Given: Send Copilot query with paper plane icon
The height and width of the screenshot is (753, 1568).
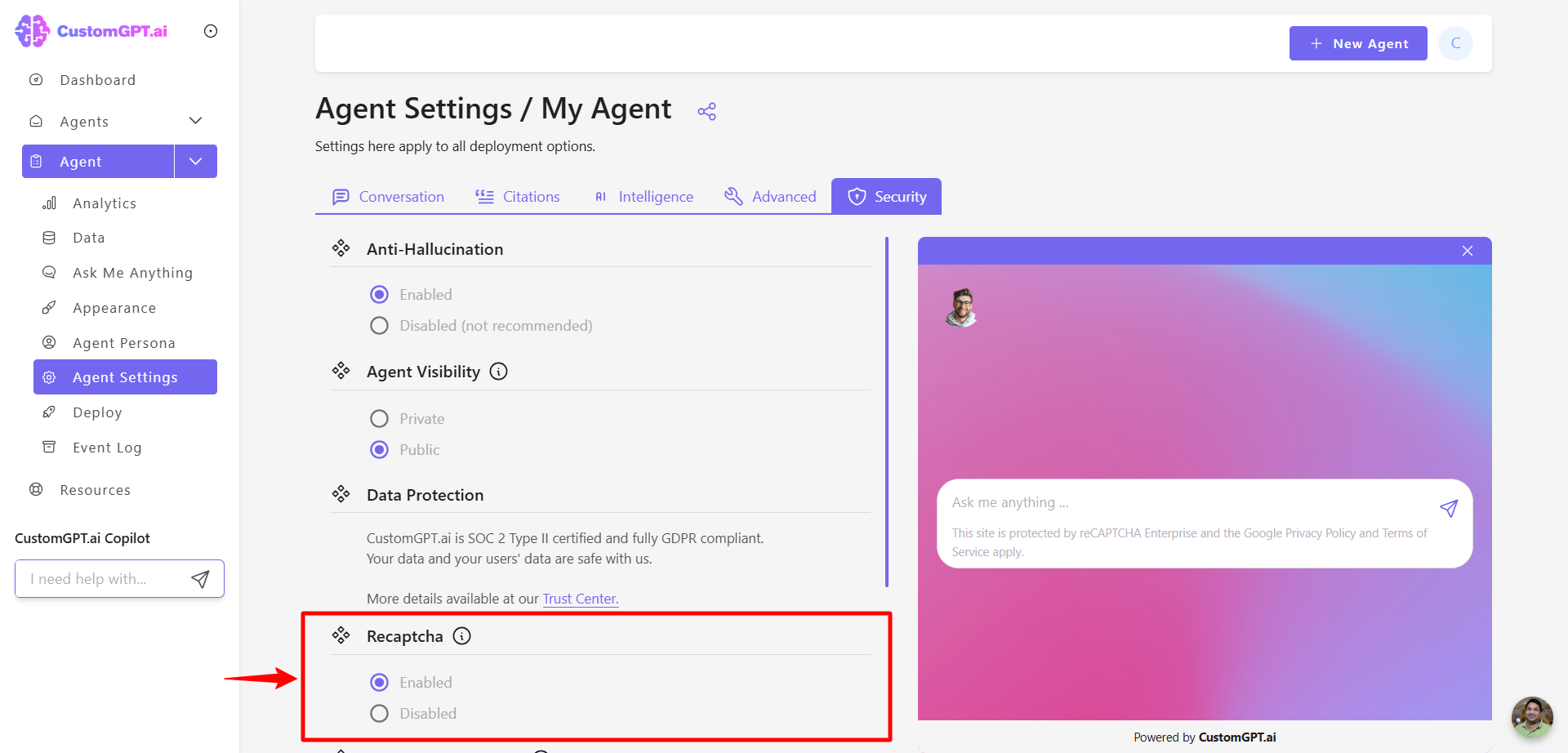Looking at the screenshot, I should (200, 579).
